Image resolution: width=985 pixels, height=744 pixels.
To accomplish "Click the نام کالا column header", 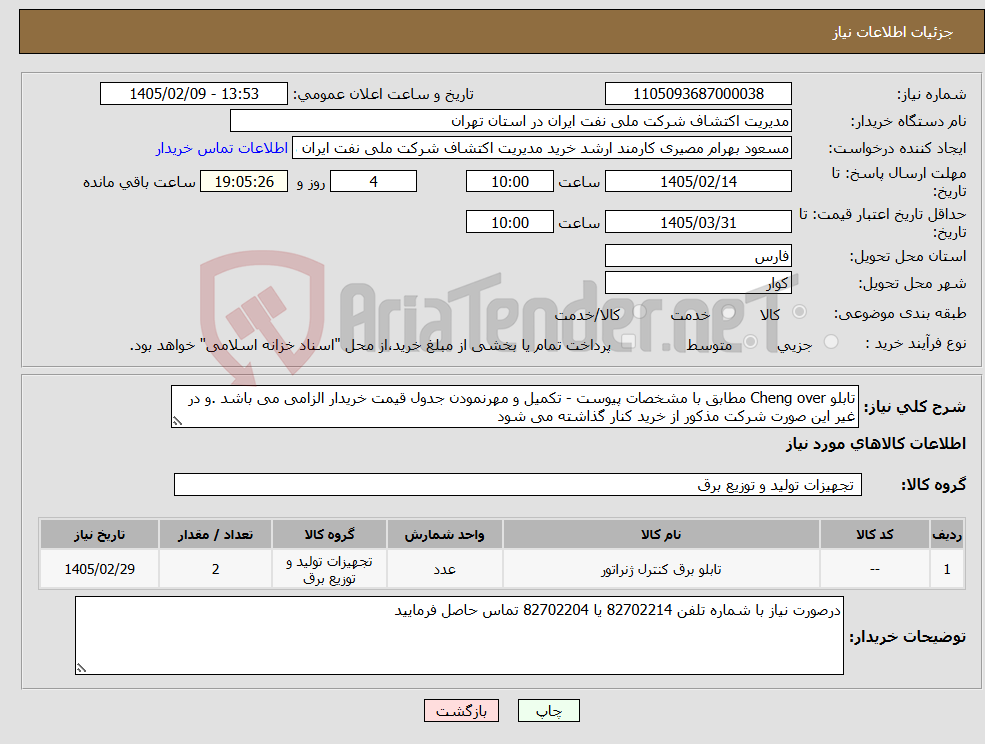I will [x=661, y=534].
